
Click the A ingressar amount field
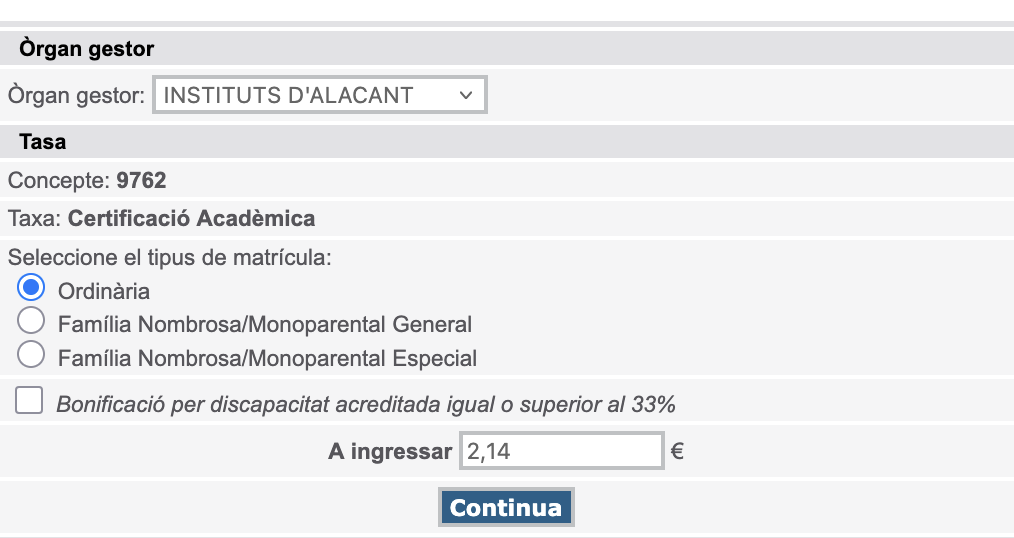point(561,451)
